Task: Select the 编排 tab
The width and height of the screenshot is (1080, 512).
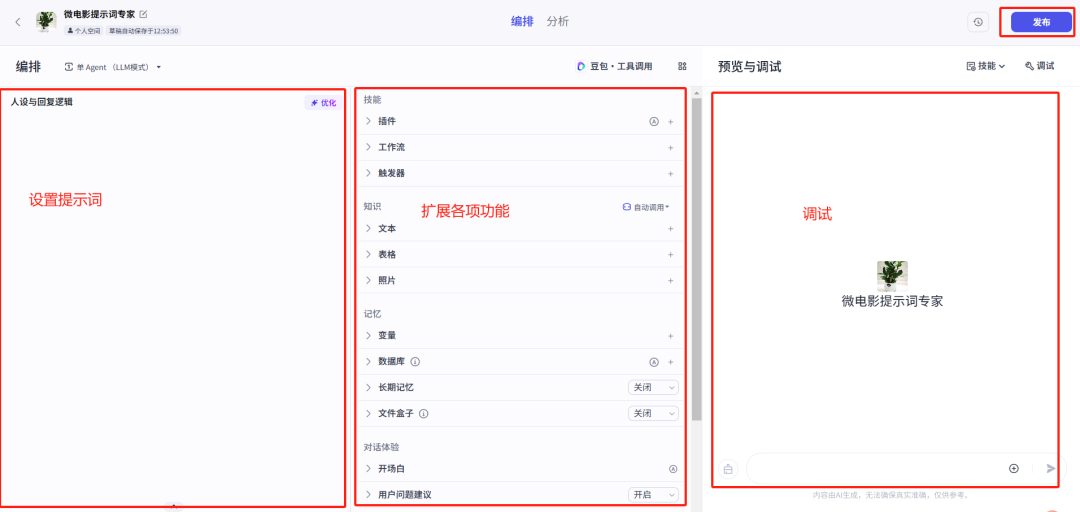Action: [522, 21]
